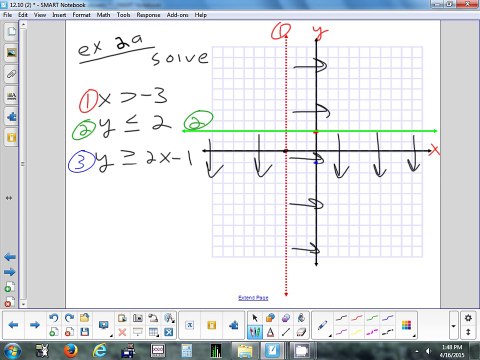Open the toolbar overflow dropdown arrow
This screenshot has height=360, width=480.
click(x=453, y=326)
